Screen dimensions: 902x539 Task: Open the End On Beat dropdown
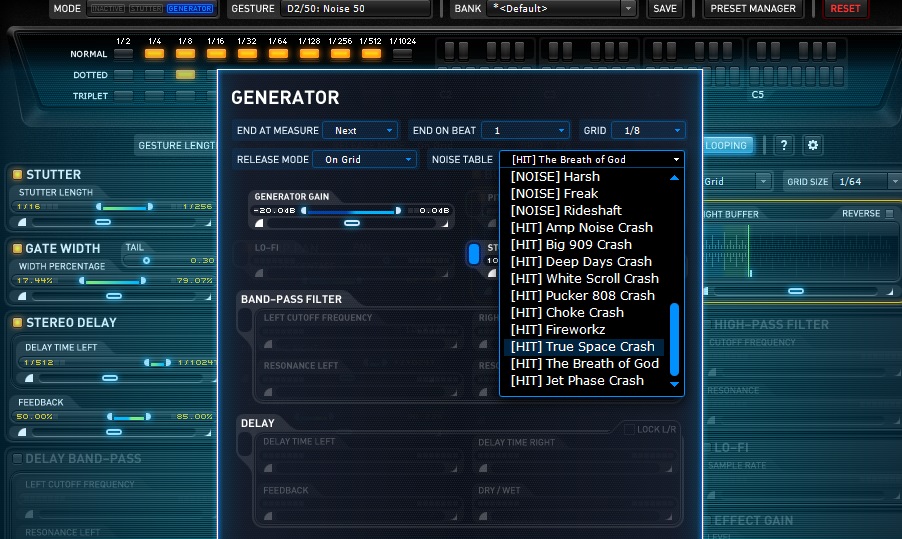click(x=525, y=131)
